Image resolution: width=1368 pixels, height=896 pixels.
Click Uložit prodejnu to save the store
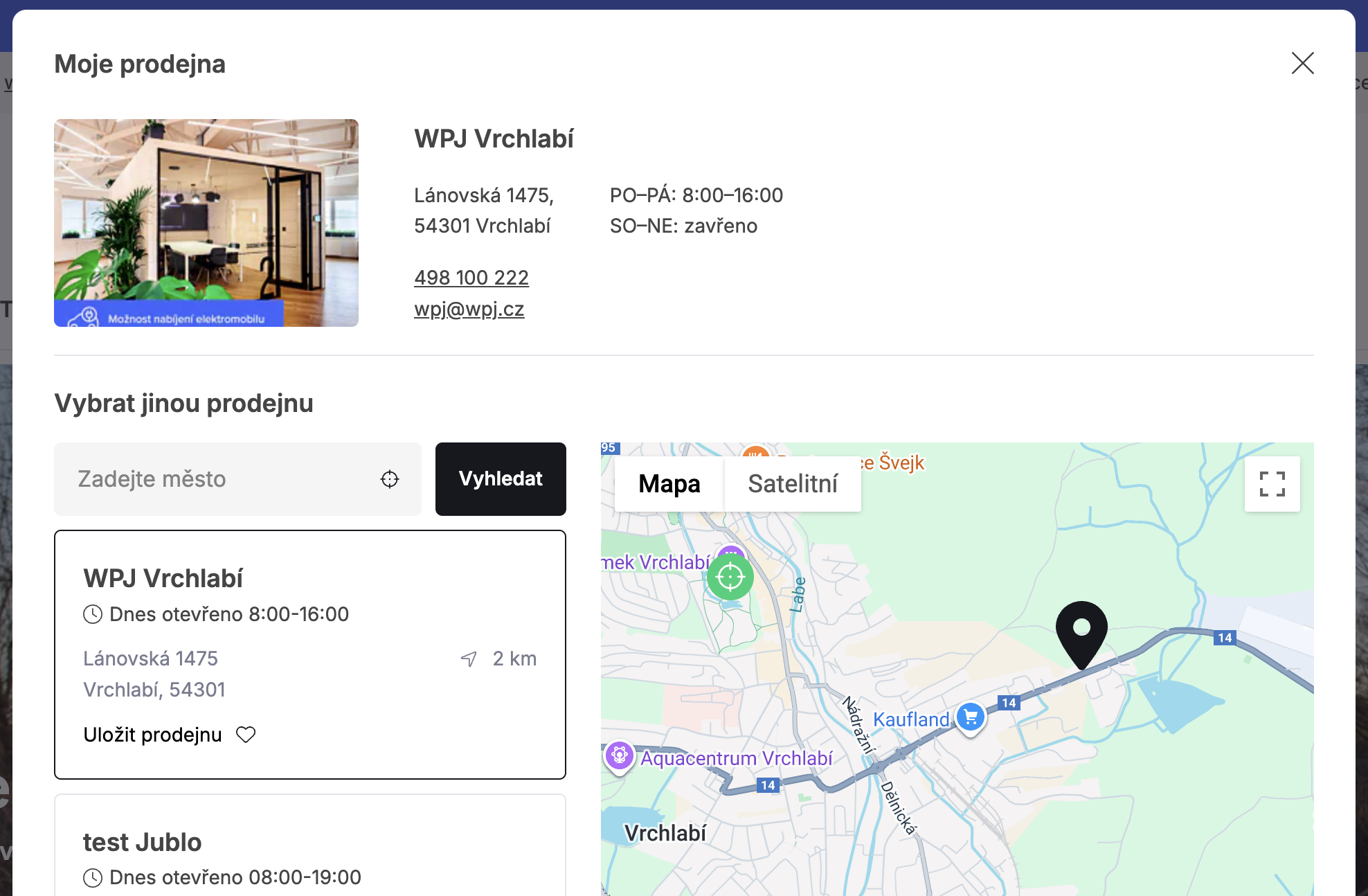152,735
